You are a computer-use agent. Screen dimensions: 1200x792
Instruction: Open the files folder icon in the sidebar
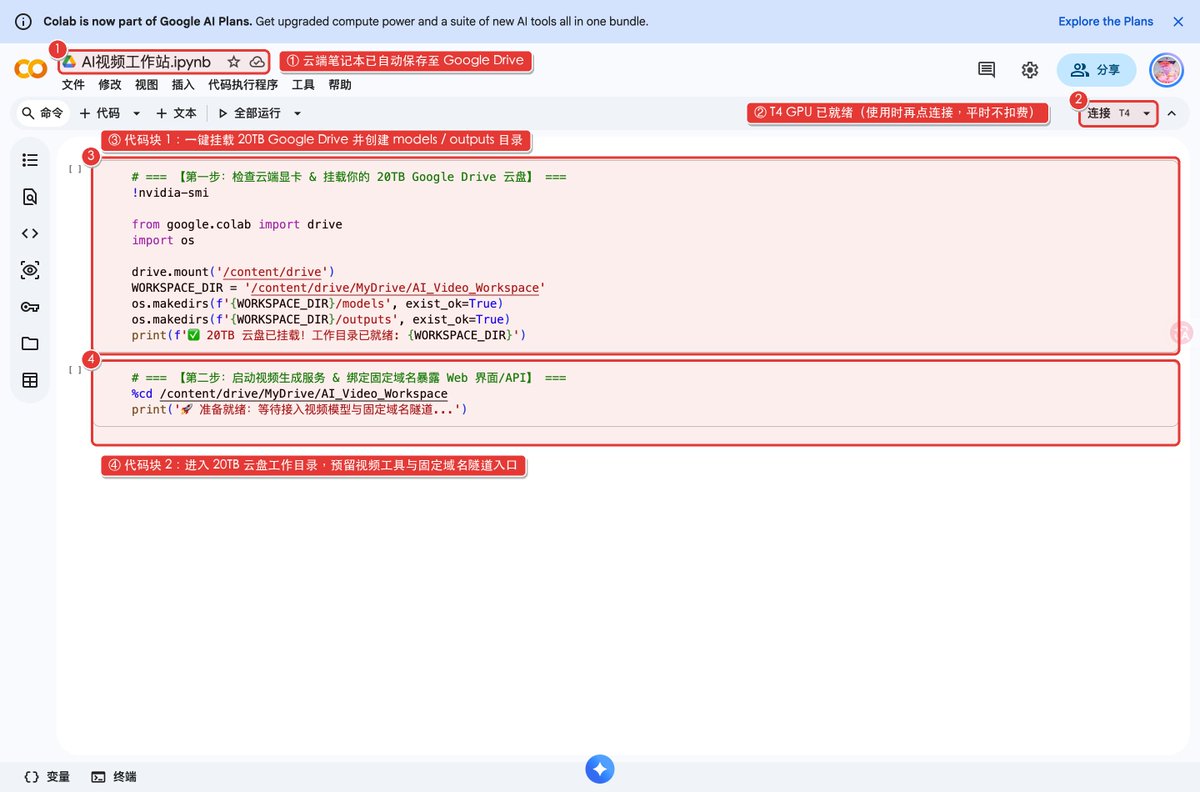tap(30, 343)
